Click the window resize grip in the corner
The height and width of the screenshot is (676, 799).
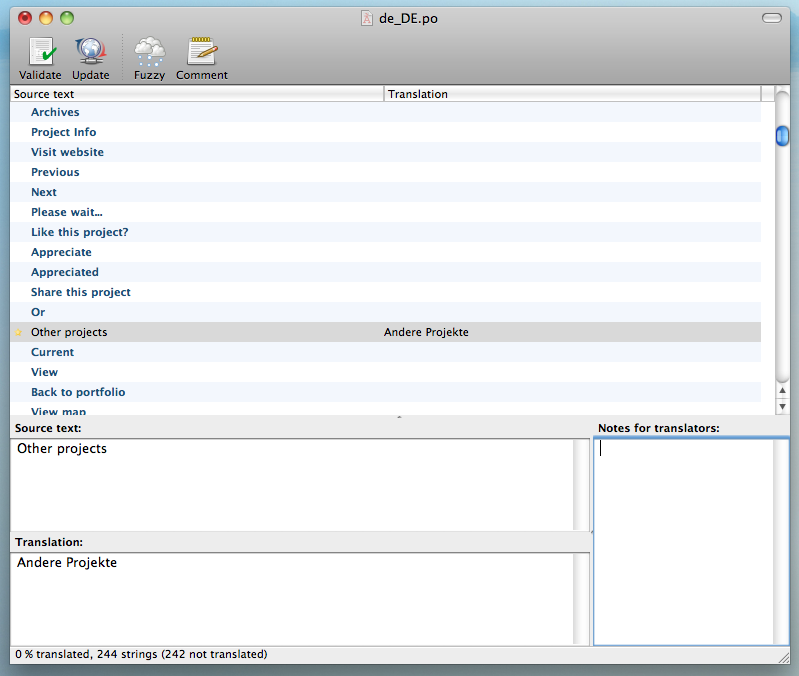coord(783,656)
